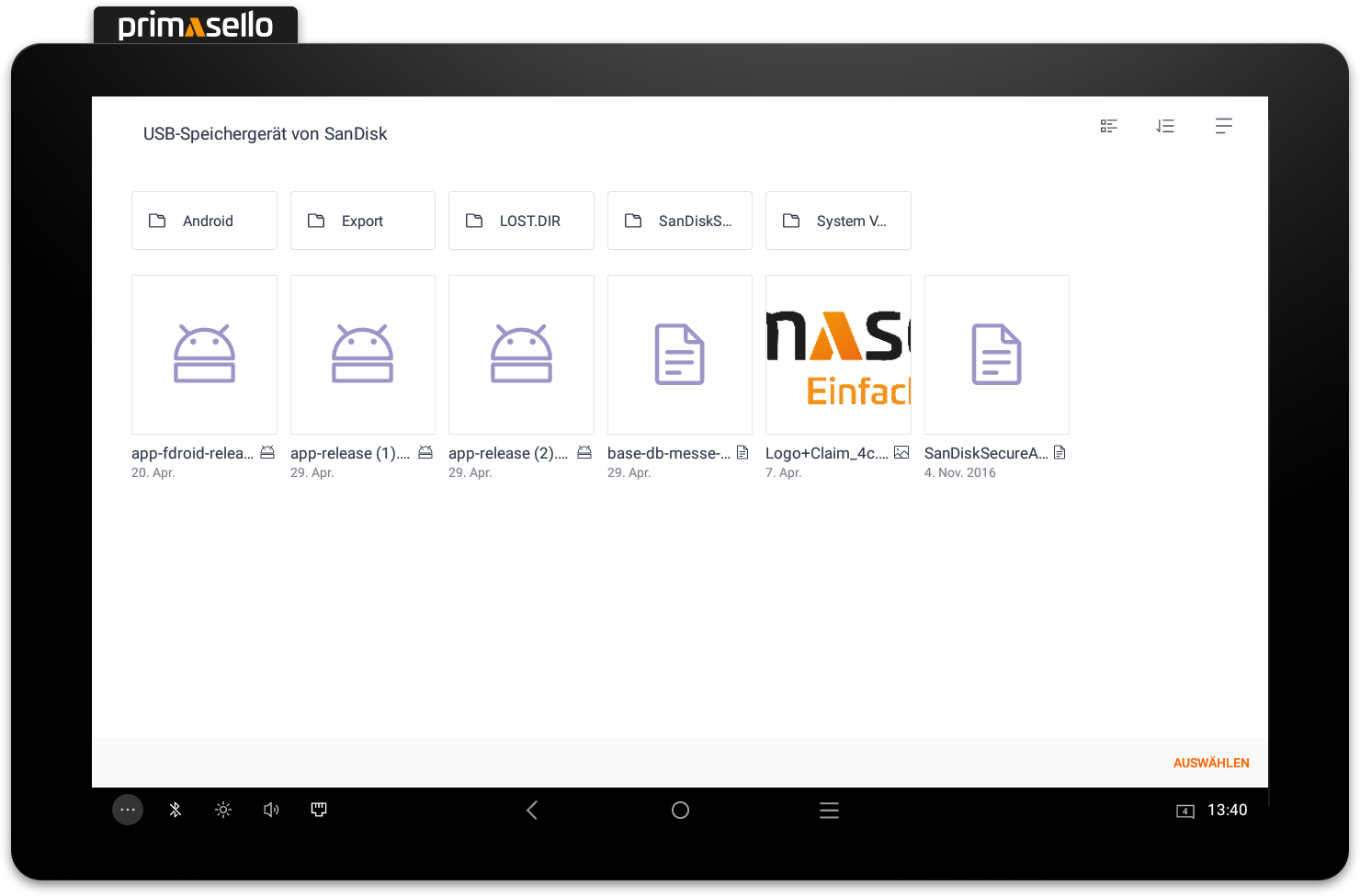Open the base-db-messe document

[680, 355]
